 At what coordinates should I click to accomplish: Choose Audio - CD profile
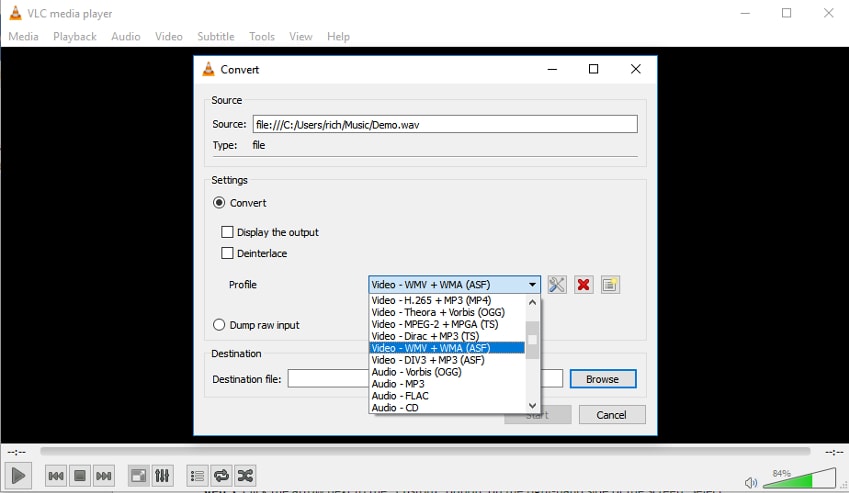[x=447, y=407]
